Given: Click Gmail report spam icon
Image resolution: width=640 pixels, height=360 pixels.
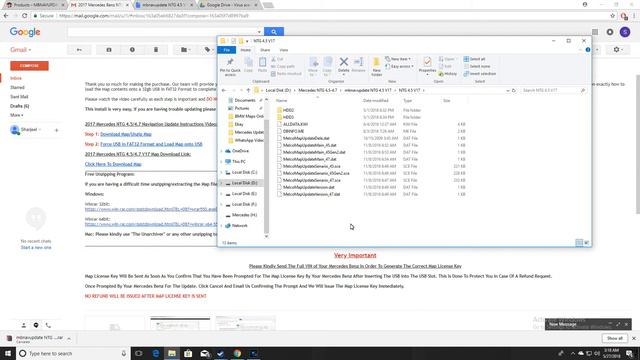Looking at the screenshot, I should (132, 50).
